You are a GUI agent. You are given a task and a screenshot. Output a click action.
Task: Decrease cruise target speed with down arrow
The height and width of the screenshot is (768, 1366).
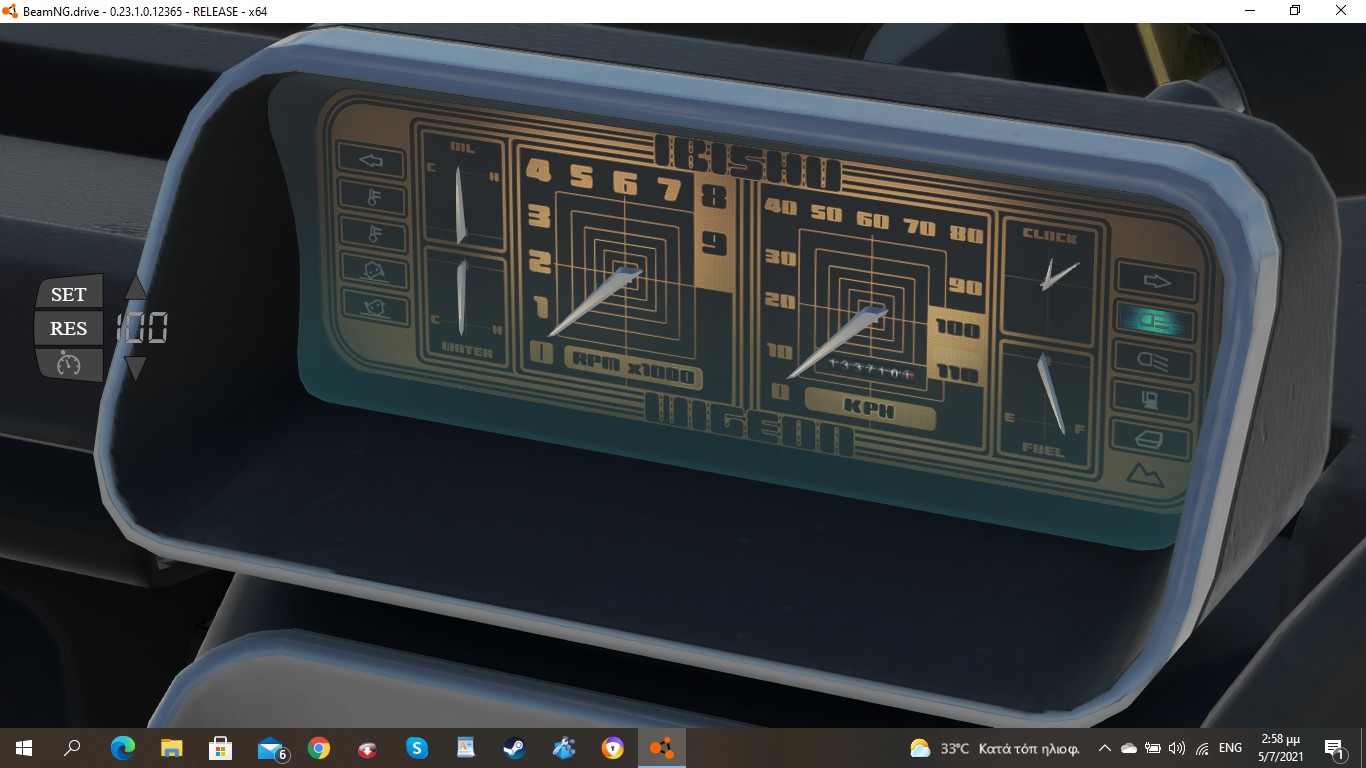point(135,367)
